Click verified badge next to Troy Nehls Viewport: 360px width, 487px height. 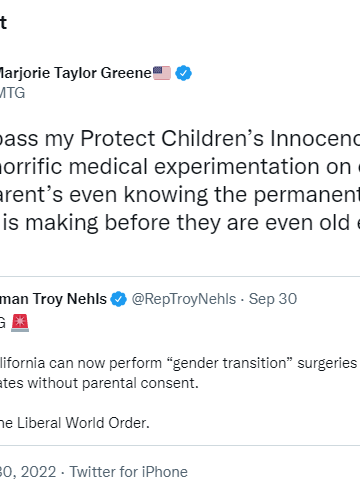(x=119, y=299)
